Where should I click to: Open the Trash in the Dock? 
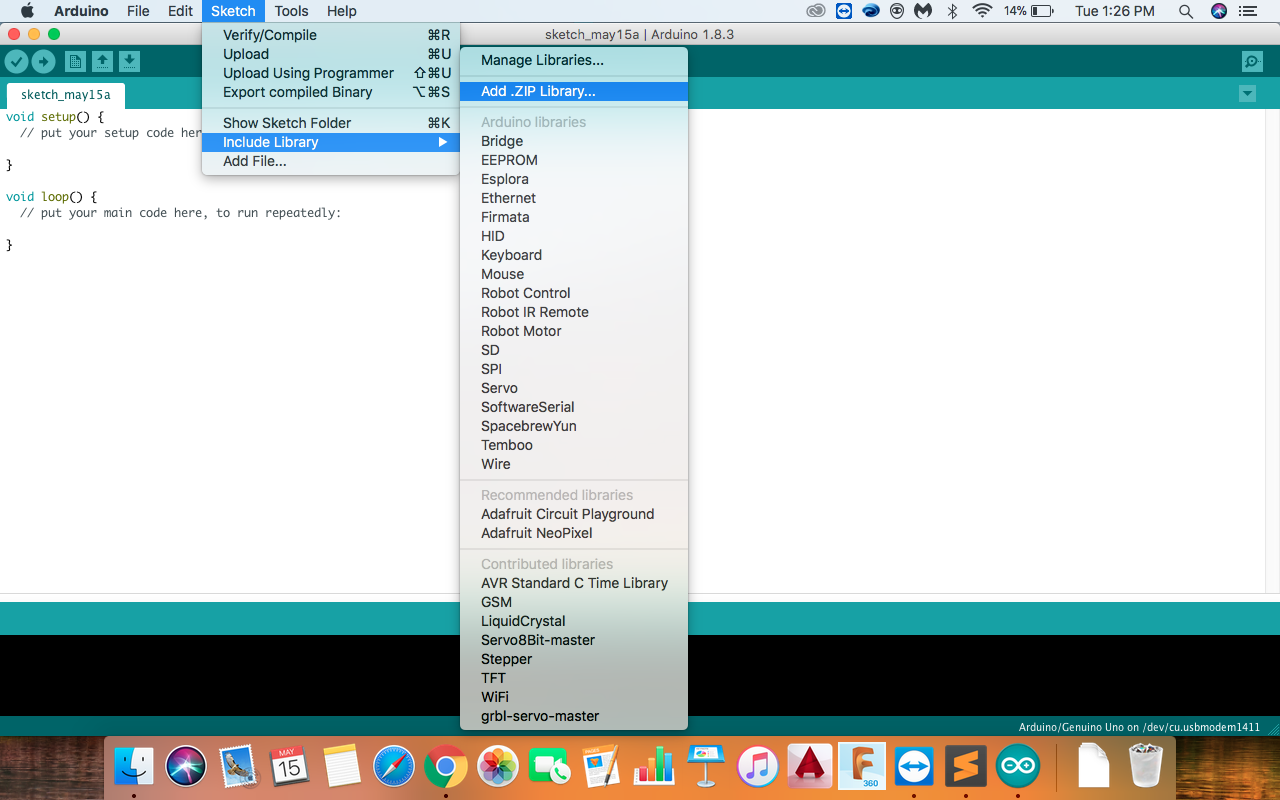pyautogui.click(x=1146, y=766)
